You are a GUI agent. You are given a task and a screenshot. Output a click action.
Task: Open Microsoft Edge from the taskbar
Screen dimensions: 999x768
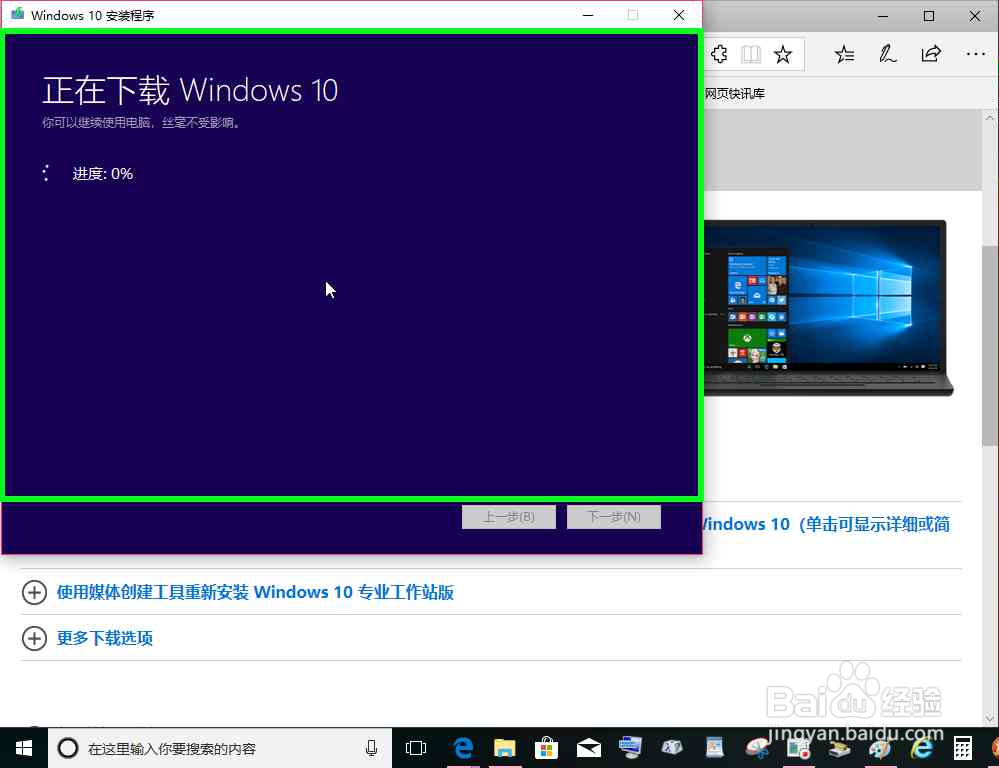coord(461,748)
